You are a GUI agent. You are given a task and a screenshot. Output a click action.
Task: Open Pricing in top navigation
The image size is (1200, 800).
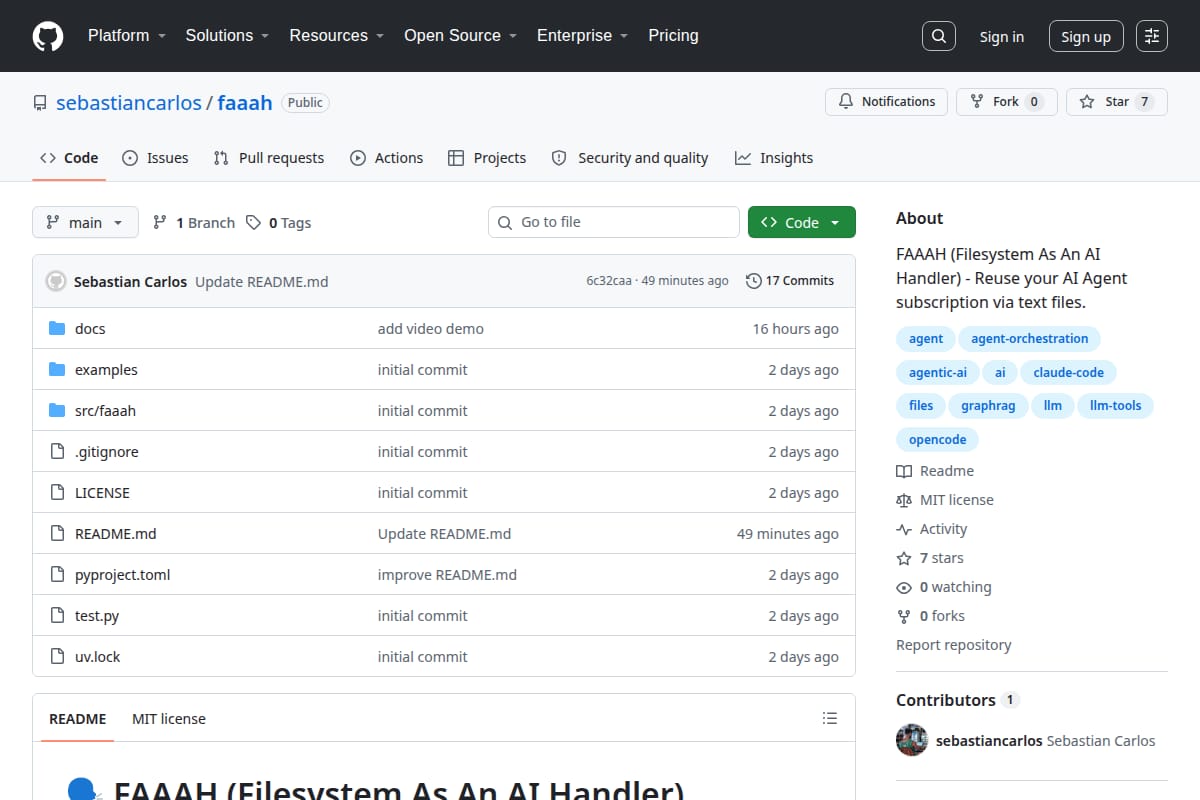point(673,35)
